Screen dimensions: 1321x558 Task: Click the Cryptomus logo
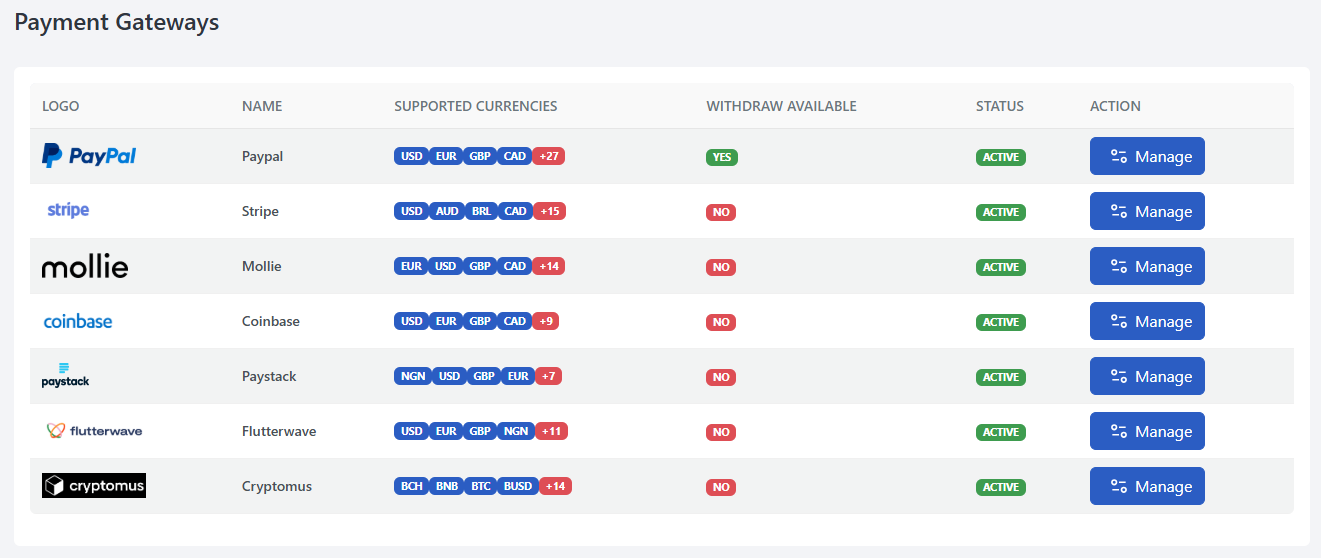pos(94,486)
